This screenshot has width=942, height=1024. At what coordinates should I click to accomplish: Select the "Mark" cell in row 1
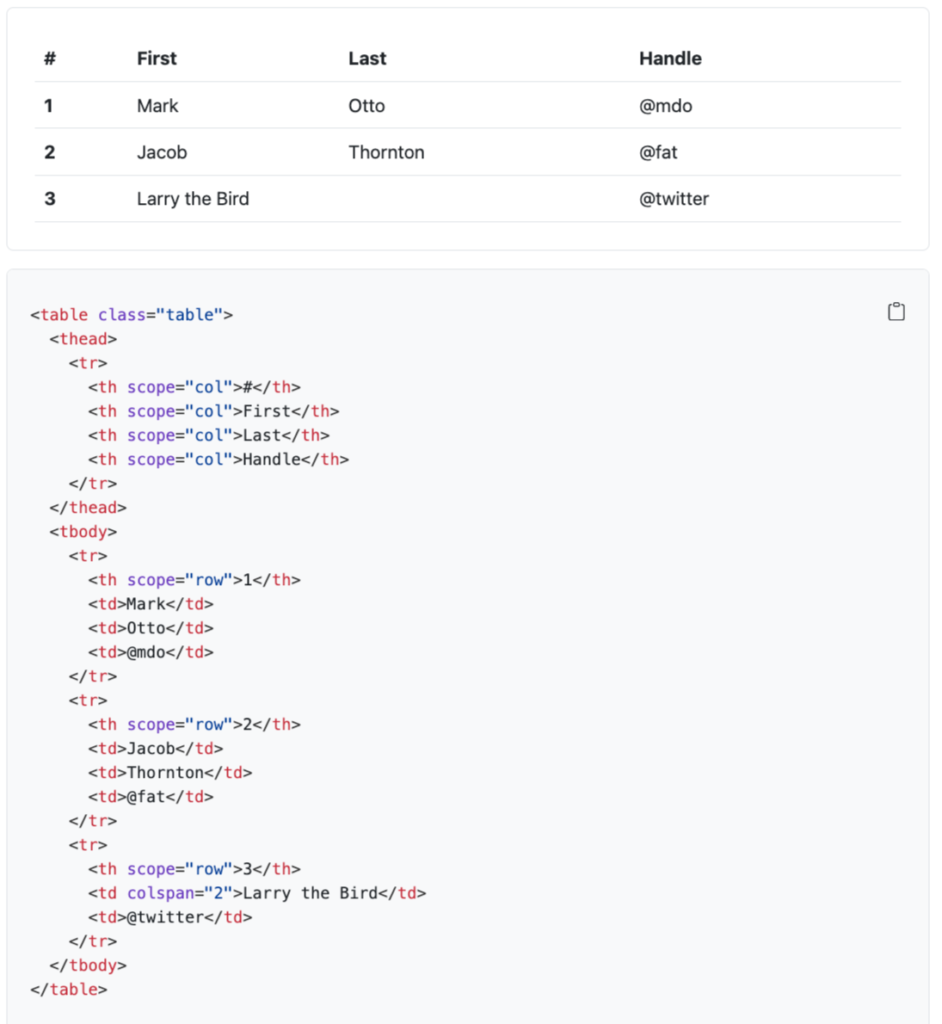pyautogui.click(x=158, y=106)
